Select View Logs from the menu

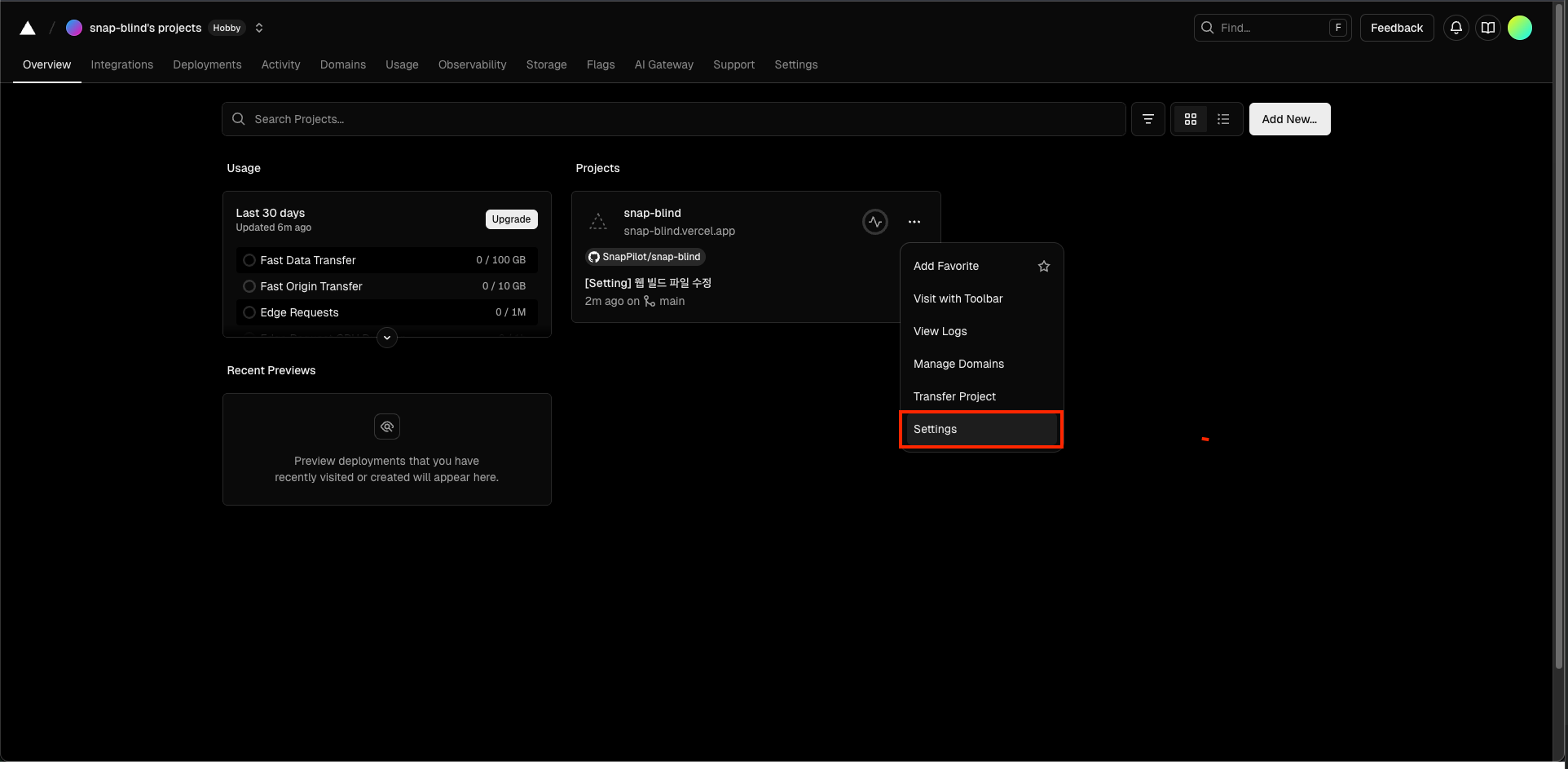pos(981,331)
